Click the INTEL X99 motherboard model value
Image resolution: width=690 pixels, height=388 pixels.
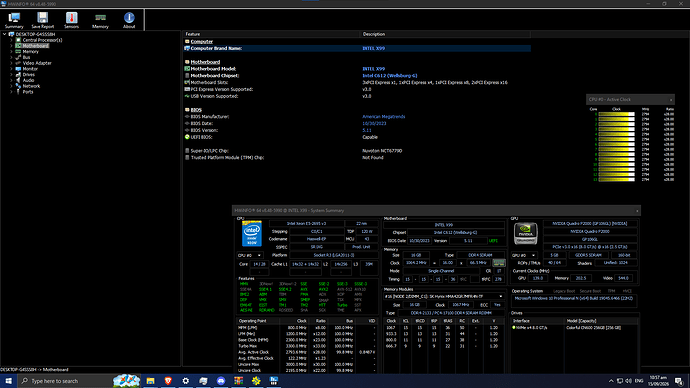(373, 69)
